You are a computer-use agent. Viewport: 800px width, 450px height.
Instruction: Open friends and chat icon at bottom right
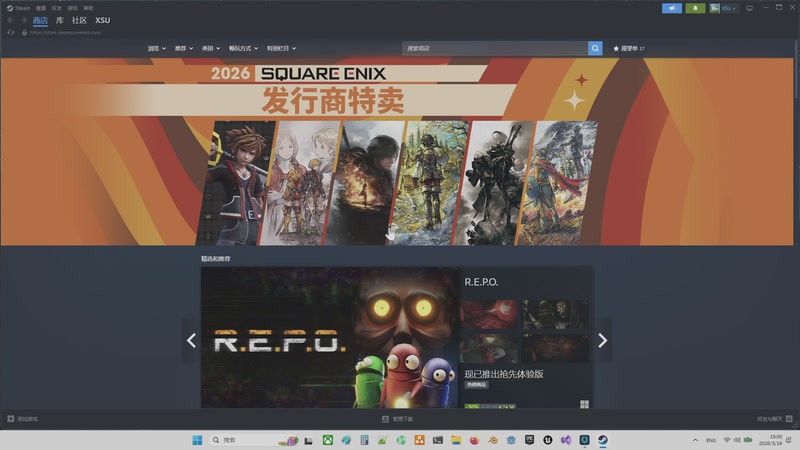pos(789,419)
